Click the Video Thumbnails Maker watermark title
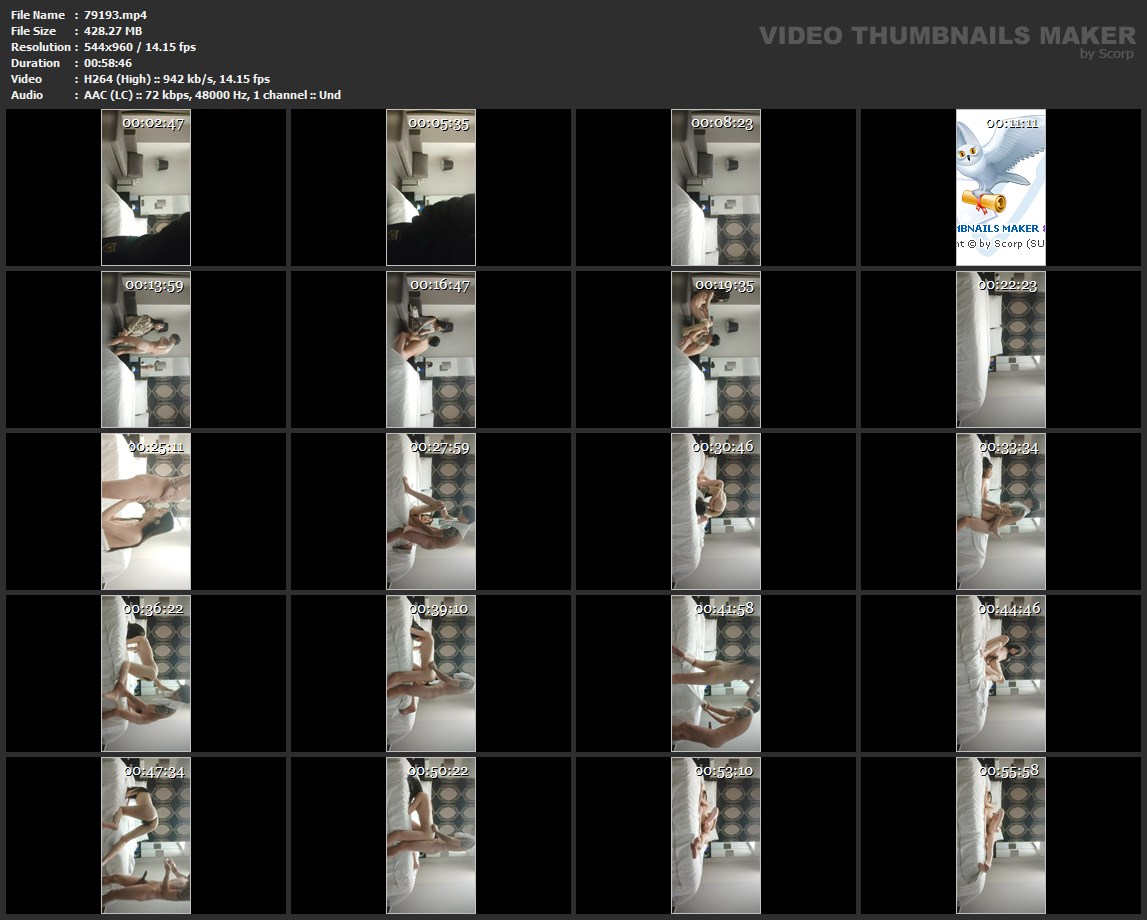The height and width of the screenshot is (920, 1147). pos(946,35)
